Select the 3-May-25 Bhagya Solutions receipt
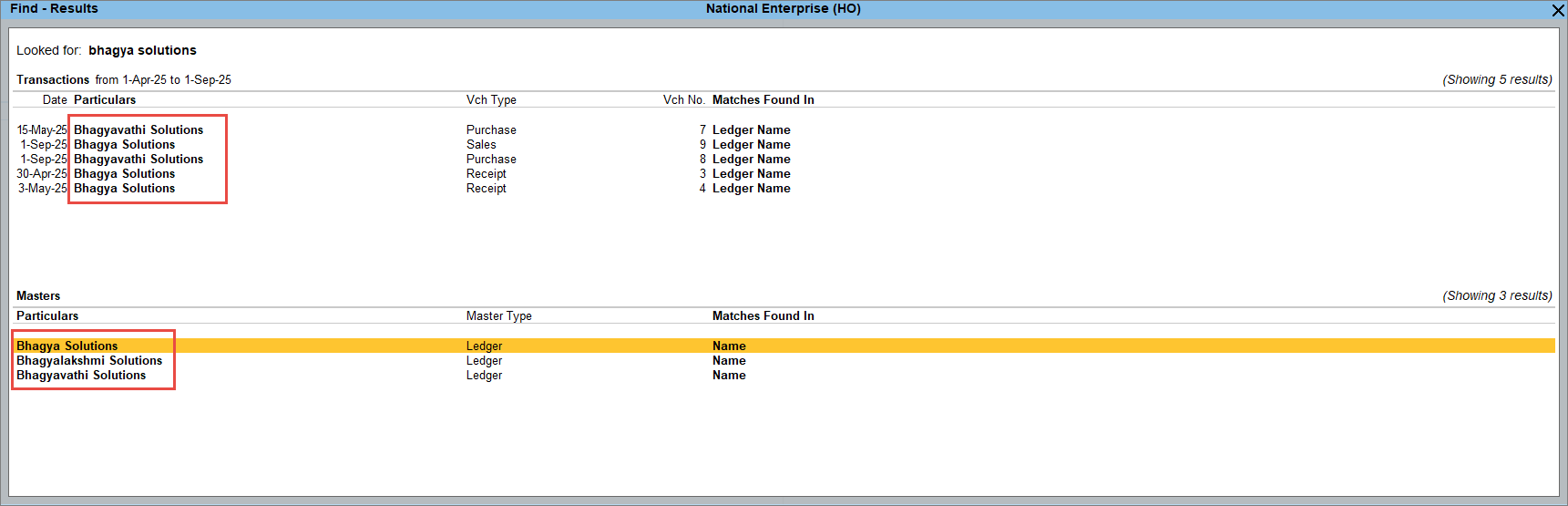Image resolution: width=1568 pixels, height=506 pixels. coord(124,189)
